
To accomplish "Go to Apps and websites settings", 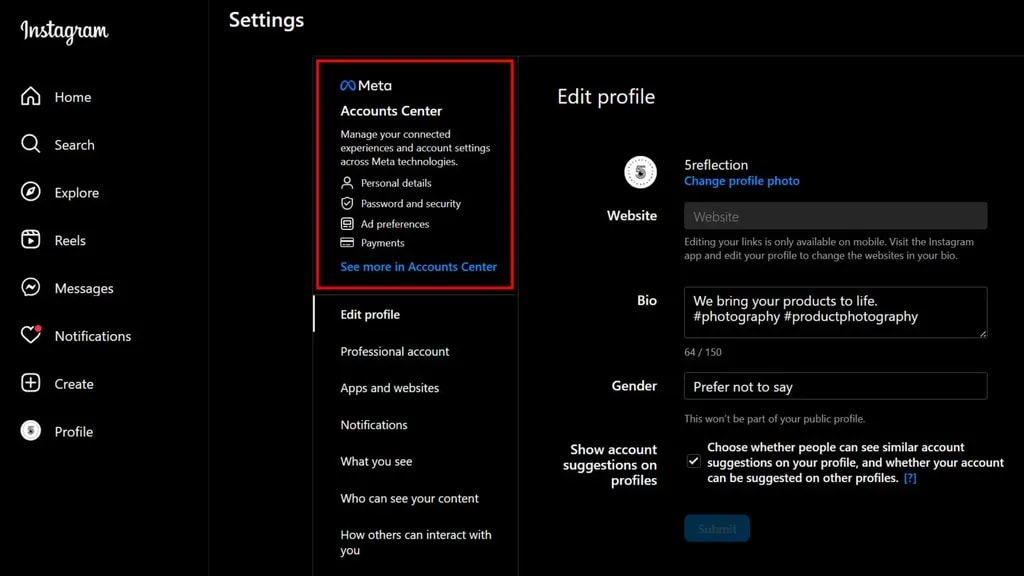I will pos(389,388).
